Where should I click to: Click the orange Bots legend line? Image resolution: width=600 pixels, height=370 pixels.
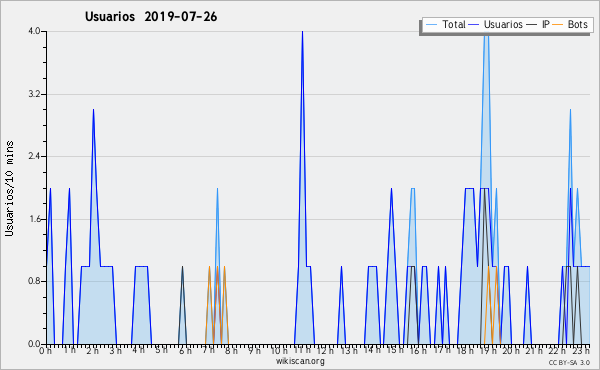click(558, 25)
